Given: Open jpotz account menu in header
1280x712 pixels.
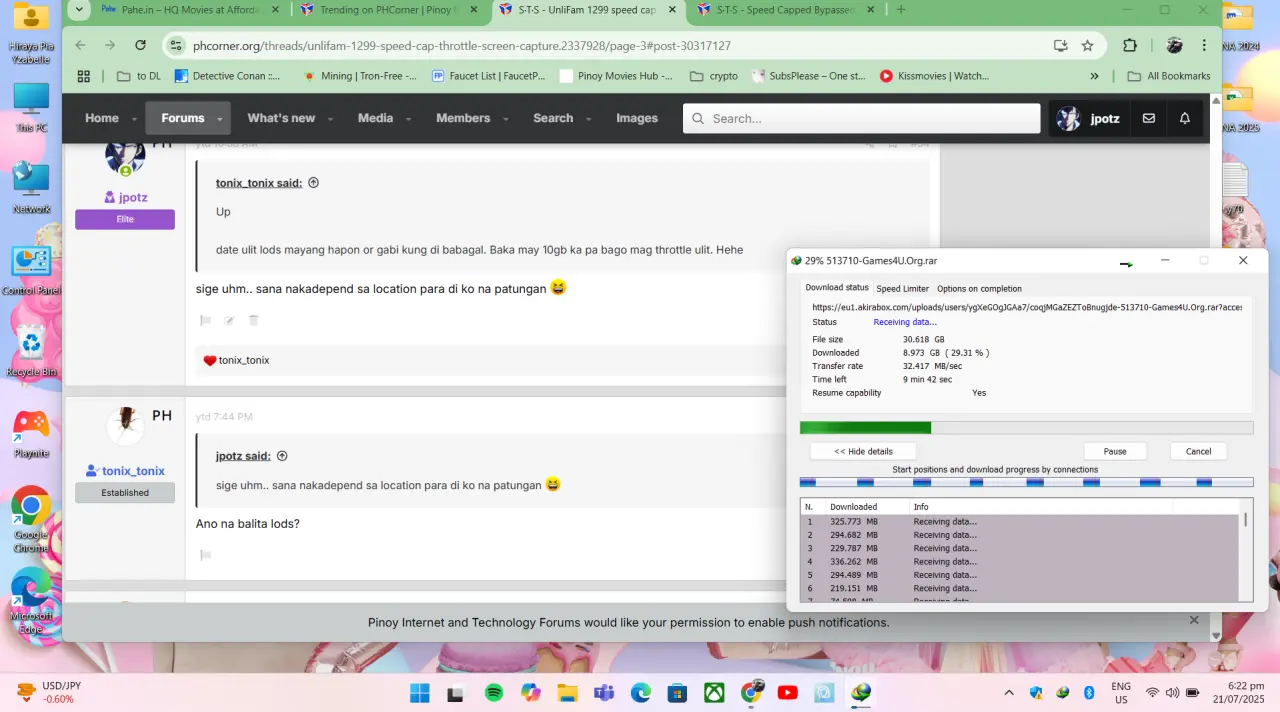Looking at the screenshot, I should pyautogui.click(x=1088, y=118).
